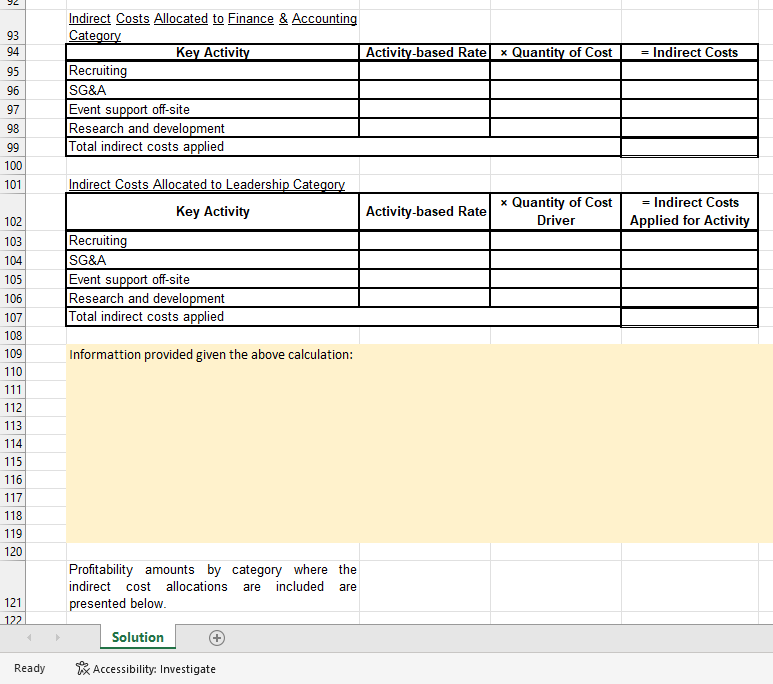Select Research and development cell in row 98
The height and width of the screenshot is (684, 773).
tap(212, 128)
